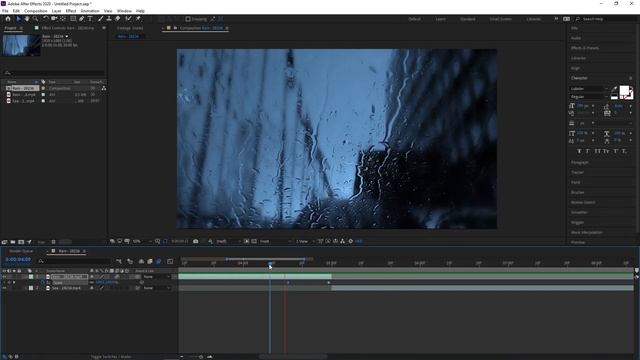Click the Frame Blending icon in timeline header
This screenshot has height=360, width=640.
(150, 261)
